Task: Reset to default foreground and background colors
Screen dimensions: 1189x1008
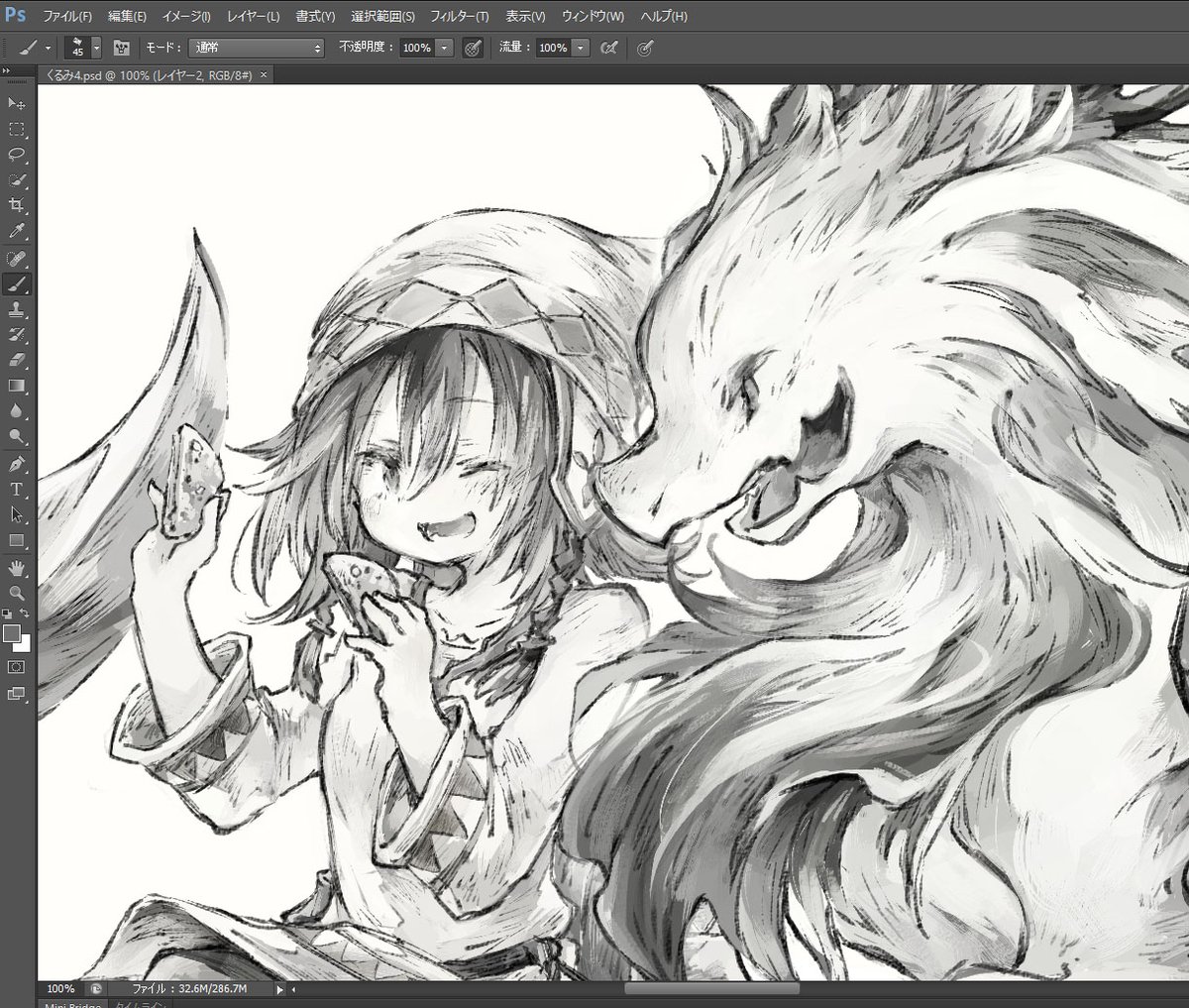Action: coord(7,614)
